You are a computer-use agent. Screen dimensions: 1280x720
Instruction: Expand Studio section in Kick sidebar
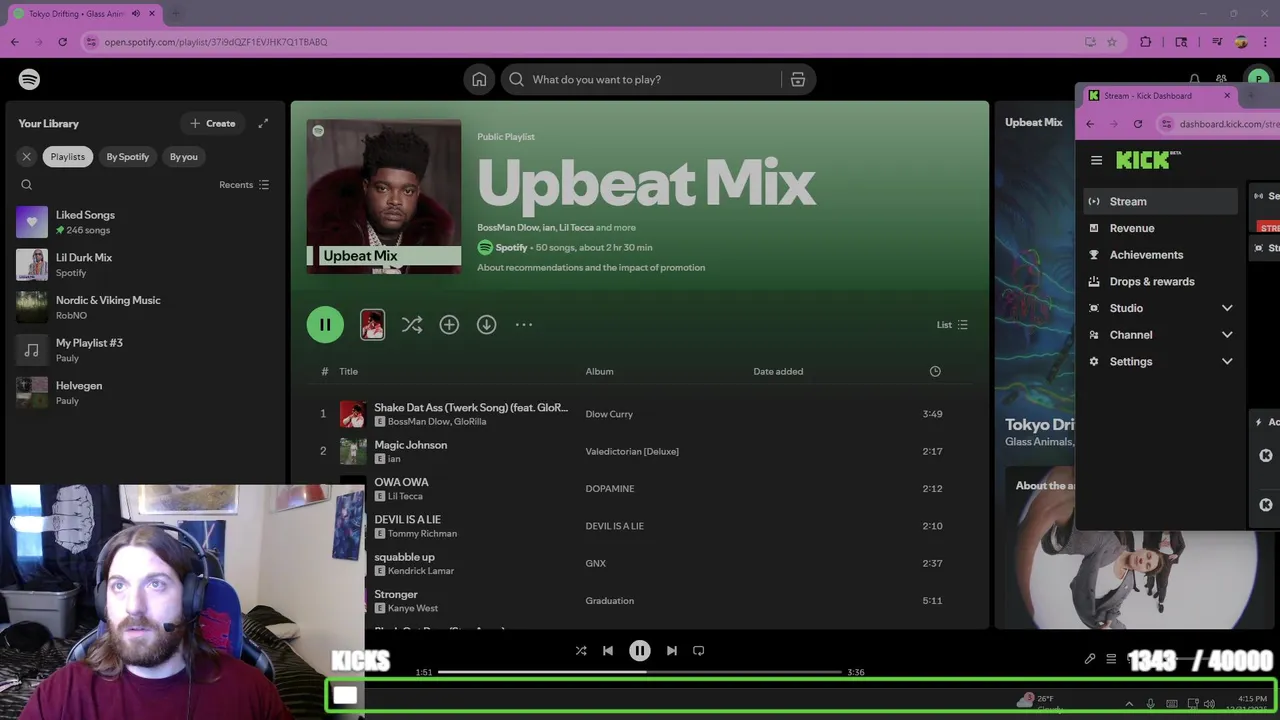coord(1227,308)
